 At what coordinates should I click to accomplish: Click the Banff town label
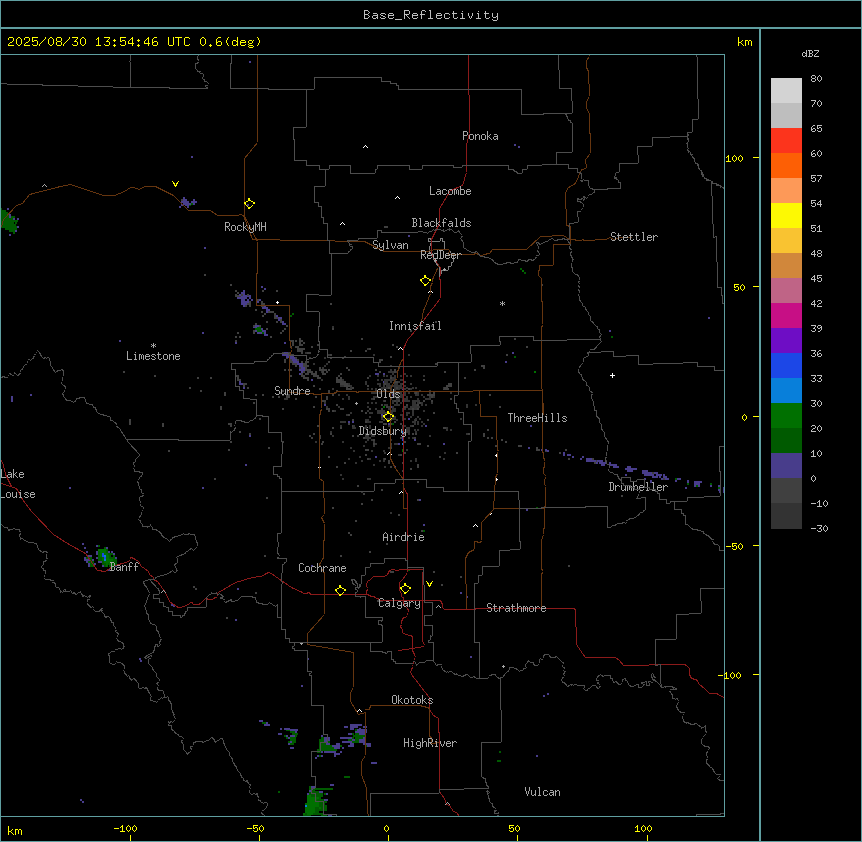(124, 567)
